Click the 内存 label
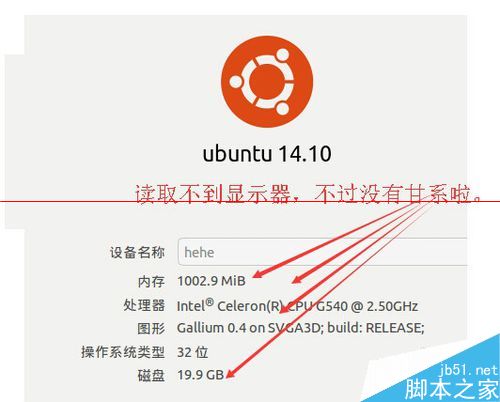The height and width of the screenshot is (402, 500). pos(151,282)
